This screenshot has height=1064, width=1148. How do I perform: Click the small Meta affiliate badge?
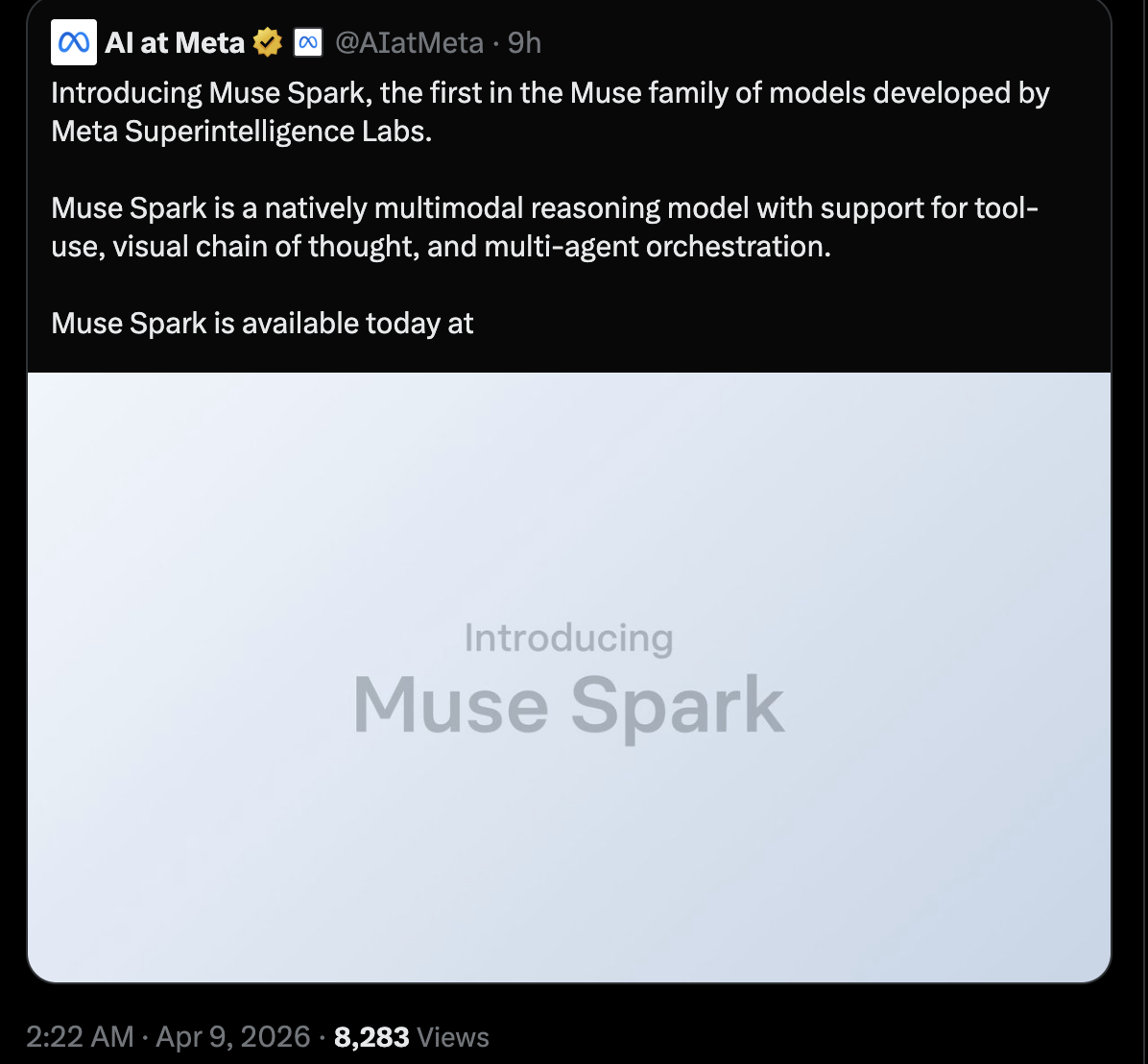[x=308, y=42]
